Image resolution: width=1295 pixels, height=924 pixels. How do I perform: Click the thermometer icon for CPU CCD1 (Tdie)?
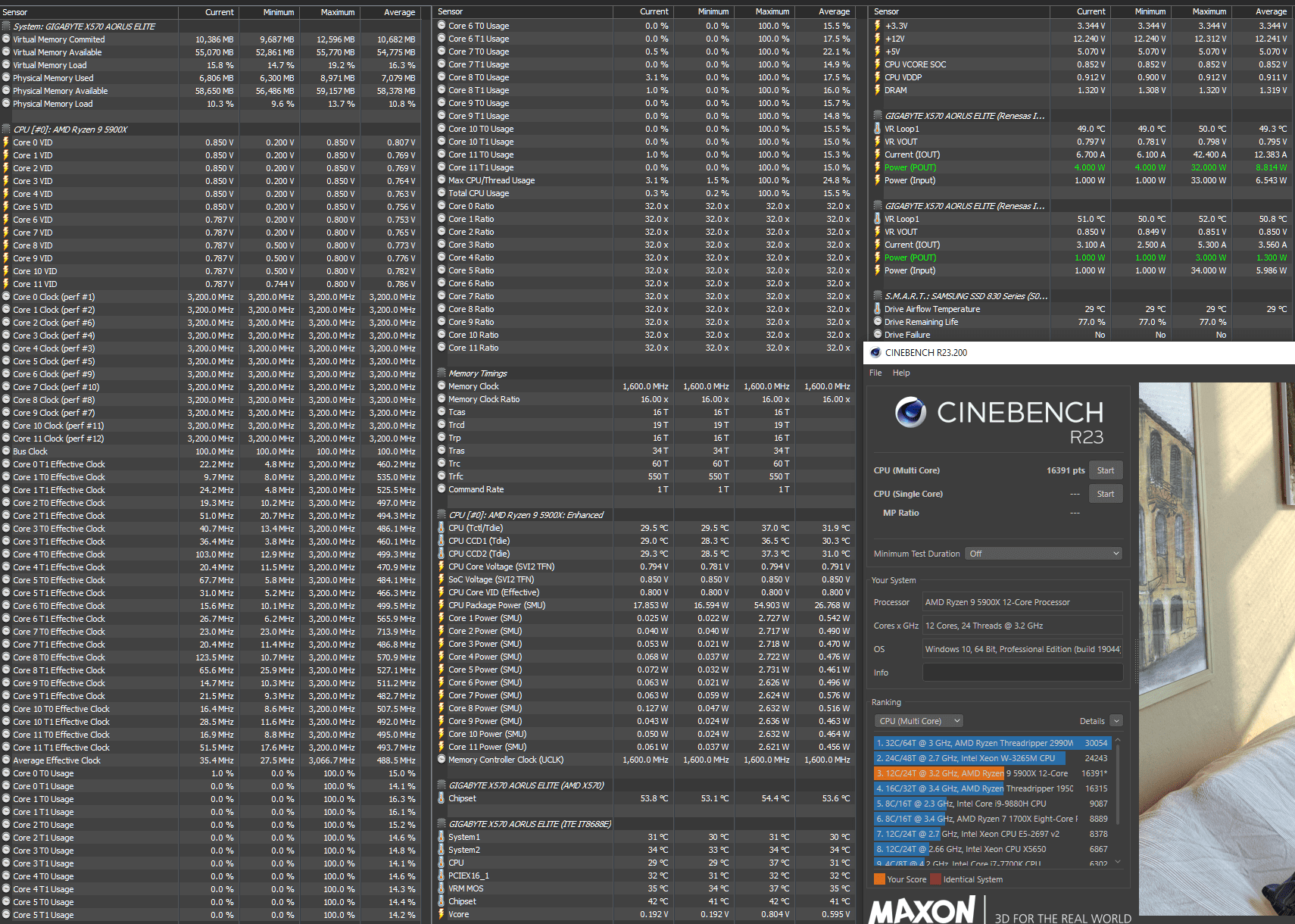442,541
